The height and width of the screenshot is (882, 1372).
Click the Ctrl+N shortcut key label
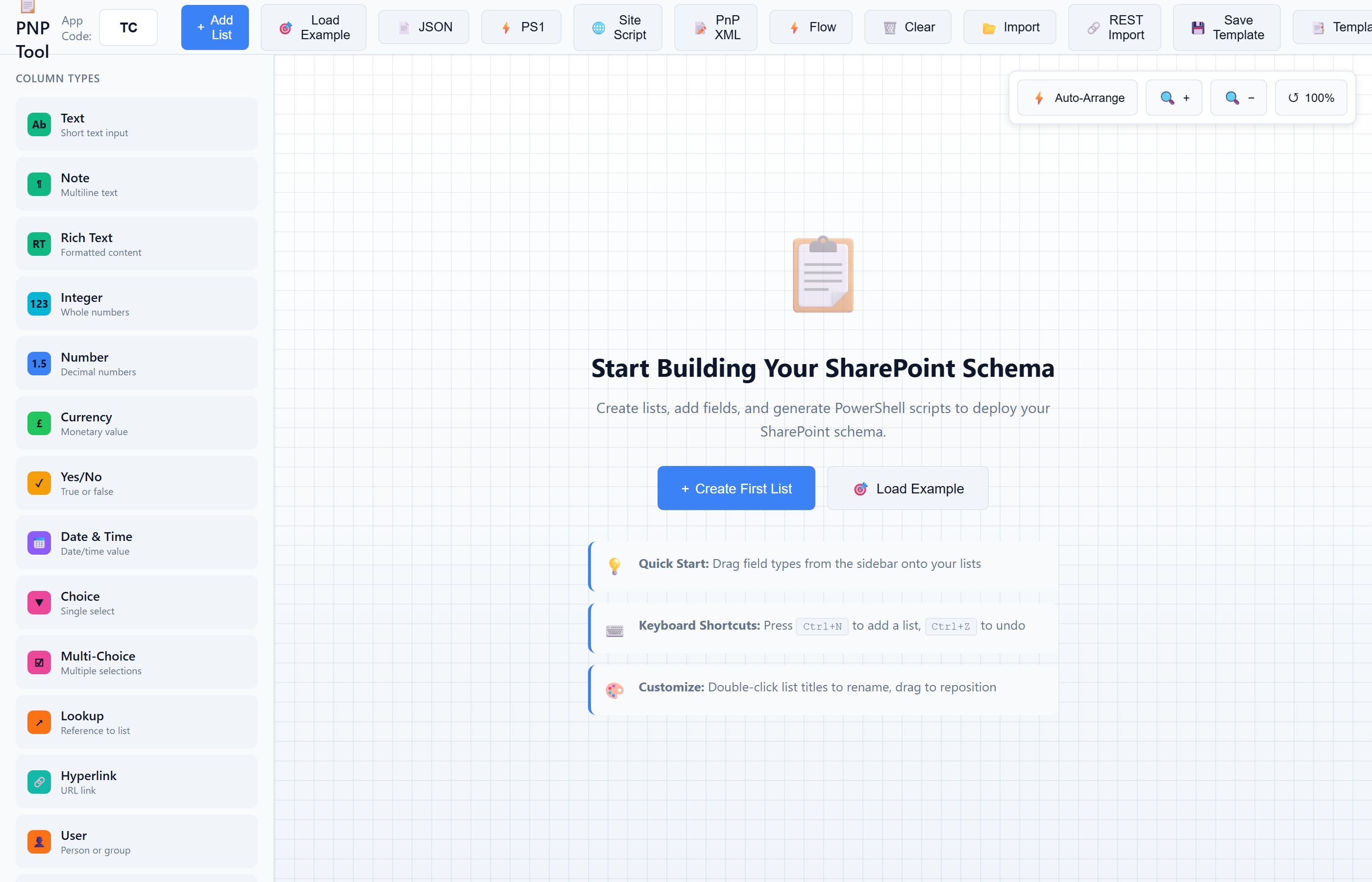click(x=822, y=626)
